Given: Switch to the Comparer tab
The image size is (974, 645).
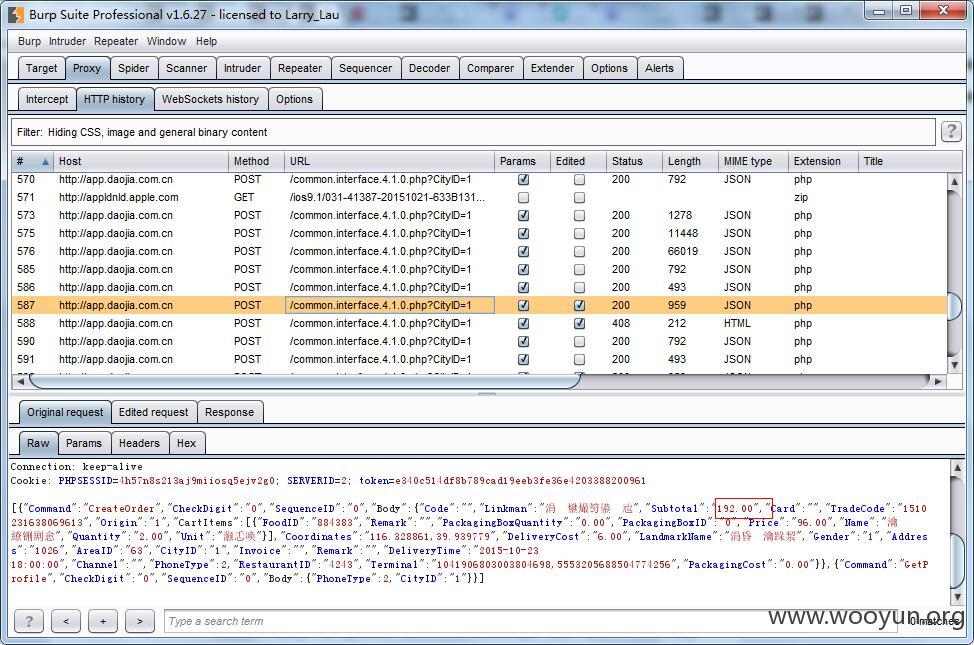Looking at the screenshot, I should [x=491, y=68].
